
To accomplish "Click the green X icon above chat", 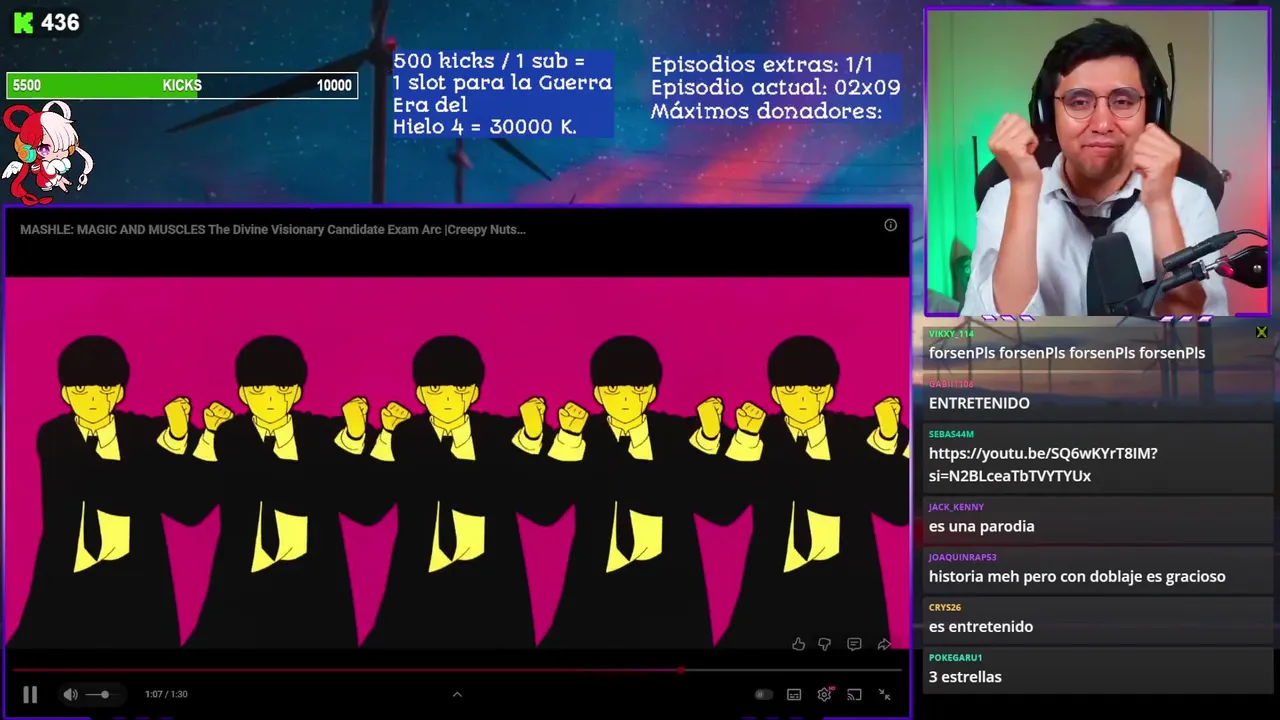I will pyautogui.click(x=1261, y=332).
